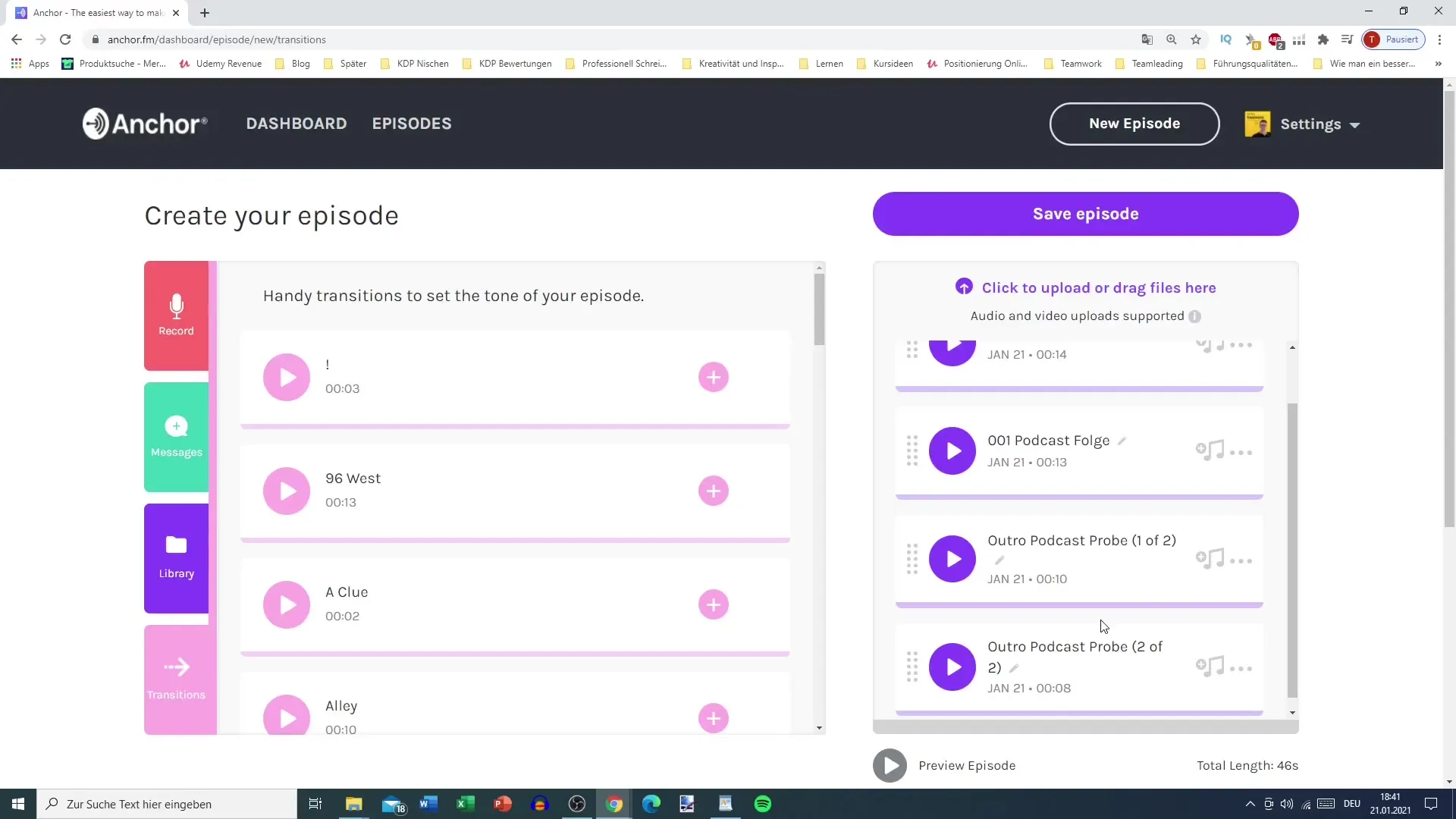Click the transitions list scrollbar
Image resolution: width=1456 pixels, height=819 pixels.
point(819,309)
